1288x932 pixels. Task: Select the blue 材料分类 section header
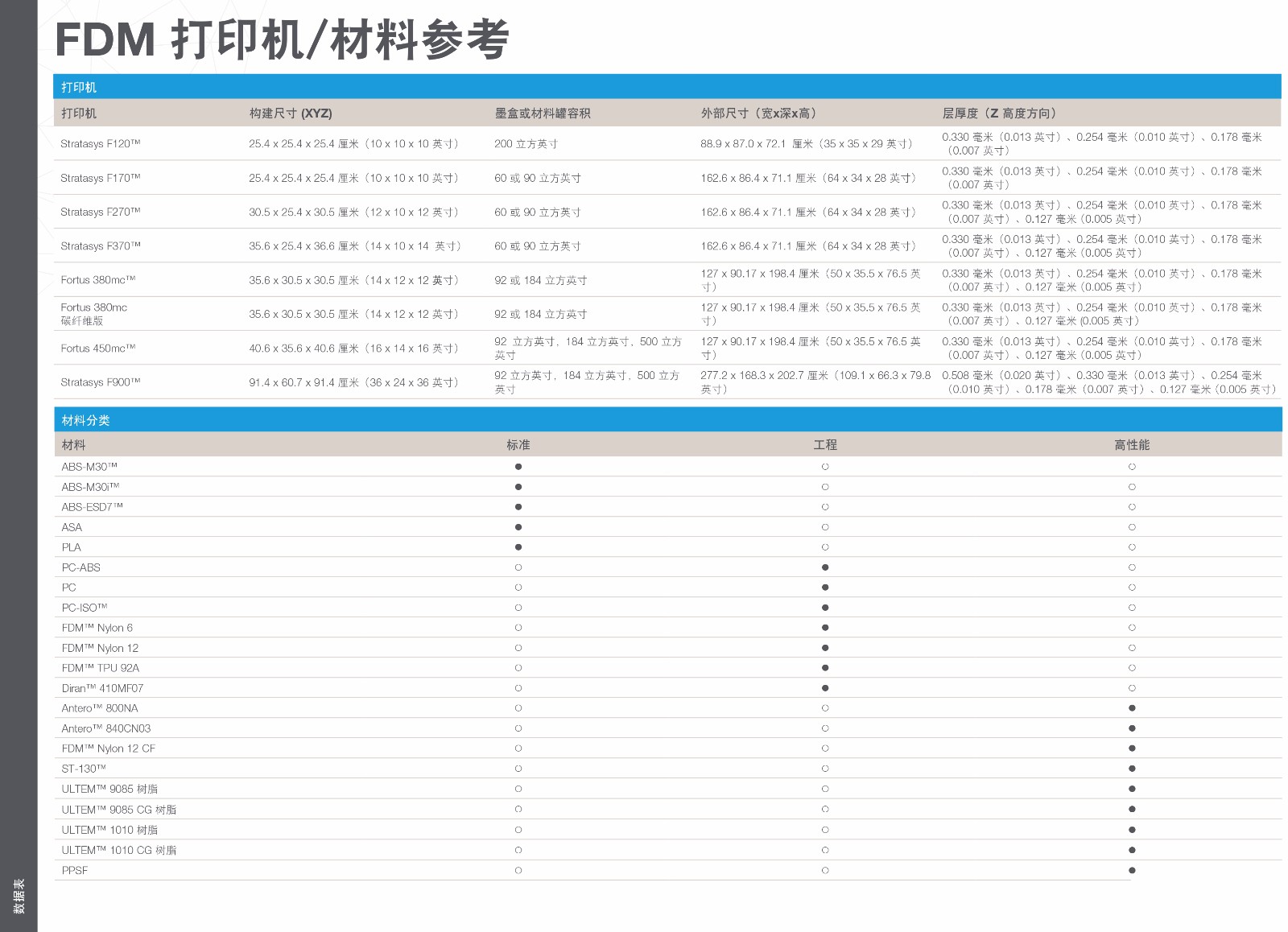[x=85, y=420]
